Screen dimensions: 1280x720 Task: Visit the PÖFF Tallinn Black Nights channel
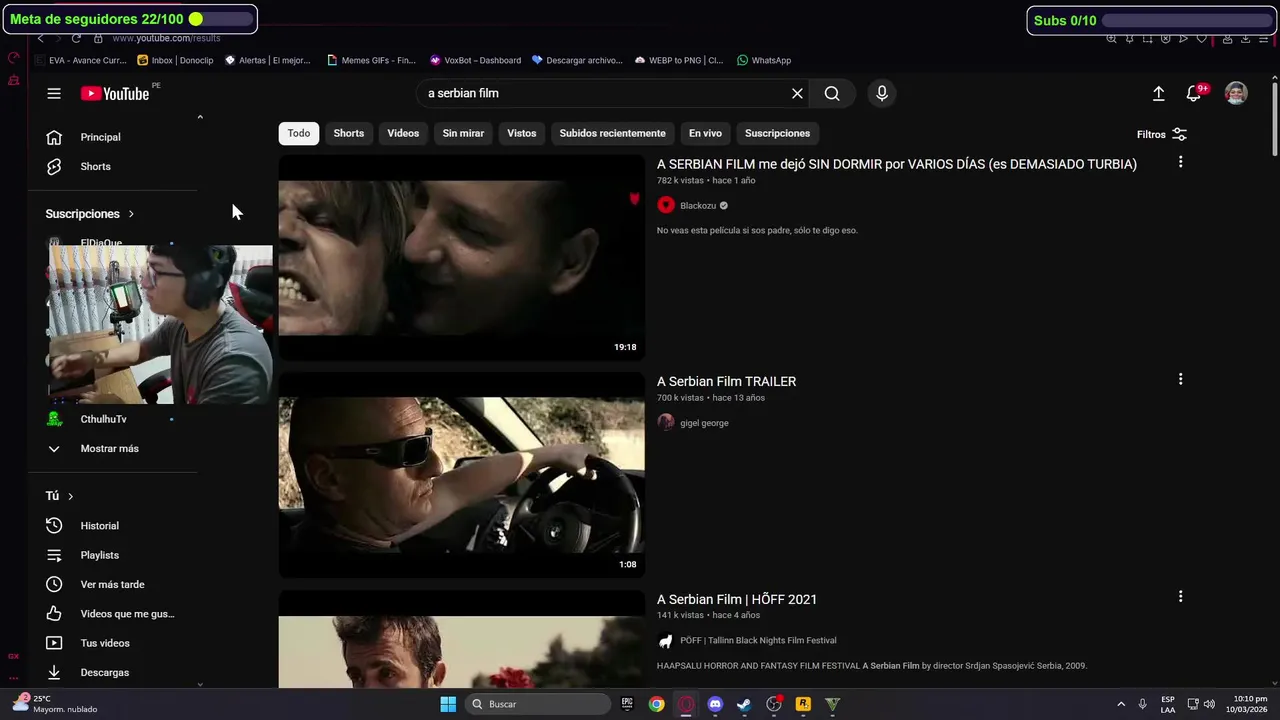click(x=757, y=641)
